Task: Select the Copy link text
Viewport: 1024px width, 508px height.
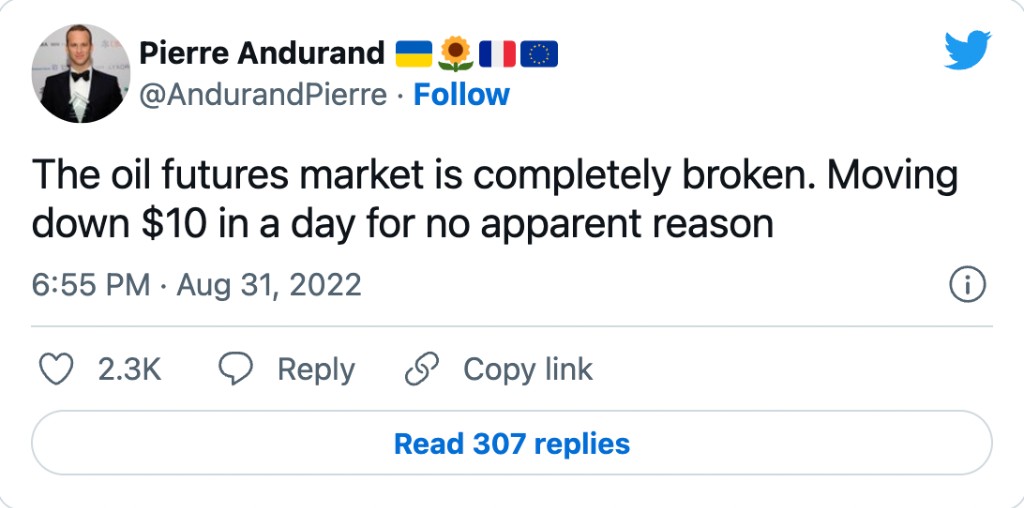Action: click(x=528, y=370)
